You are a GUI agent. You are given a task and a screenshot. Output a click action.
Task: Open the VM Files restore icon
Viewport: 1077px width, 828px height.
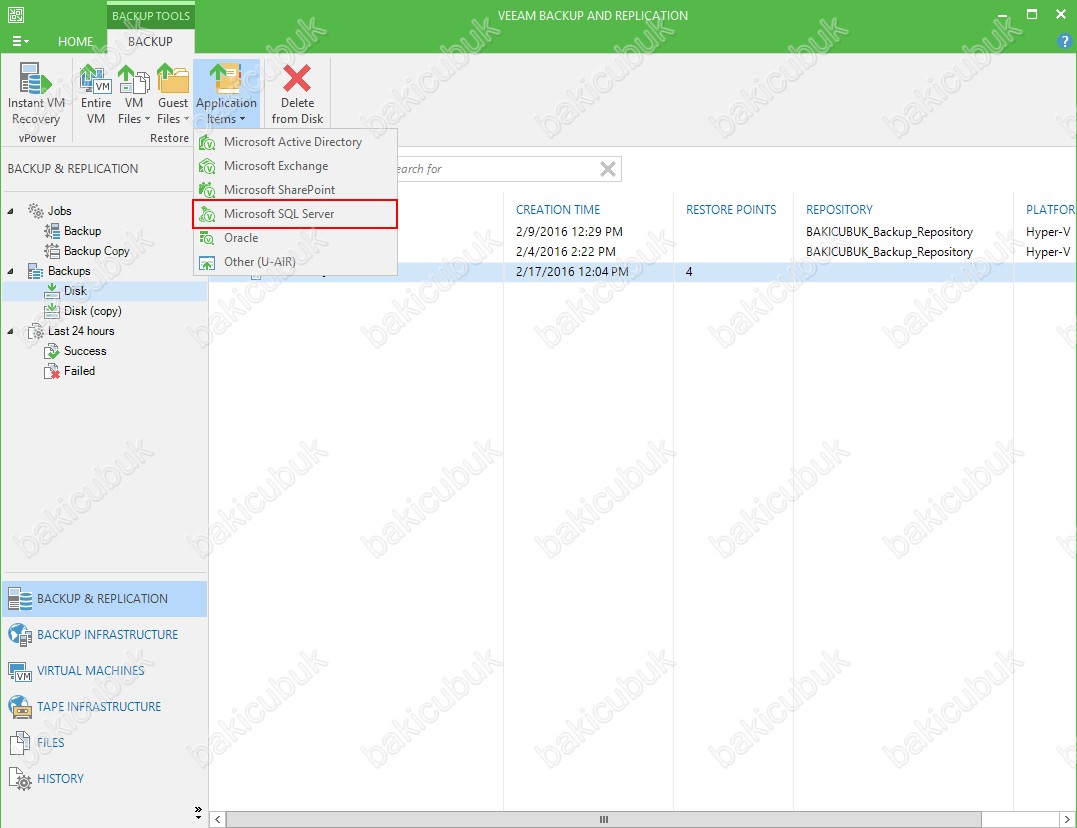pos(133,78)
